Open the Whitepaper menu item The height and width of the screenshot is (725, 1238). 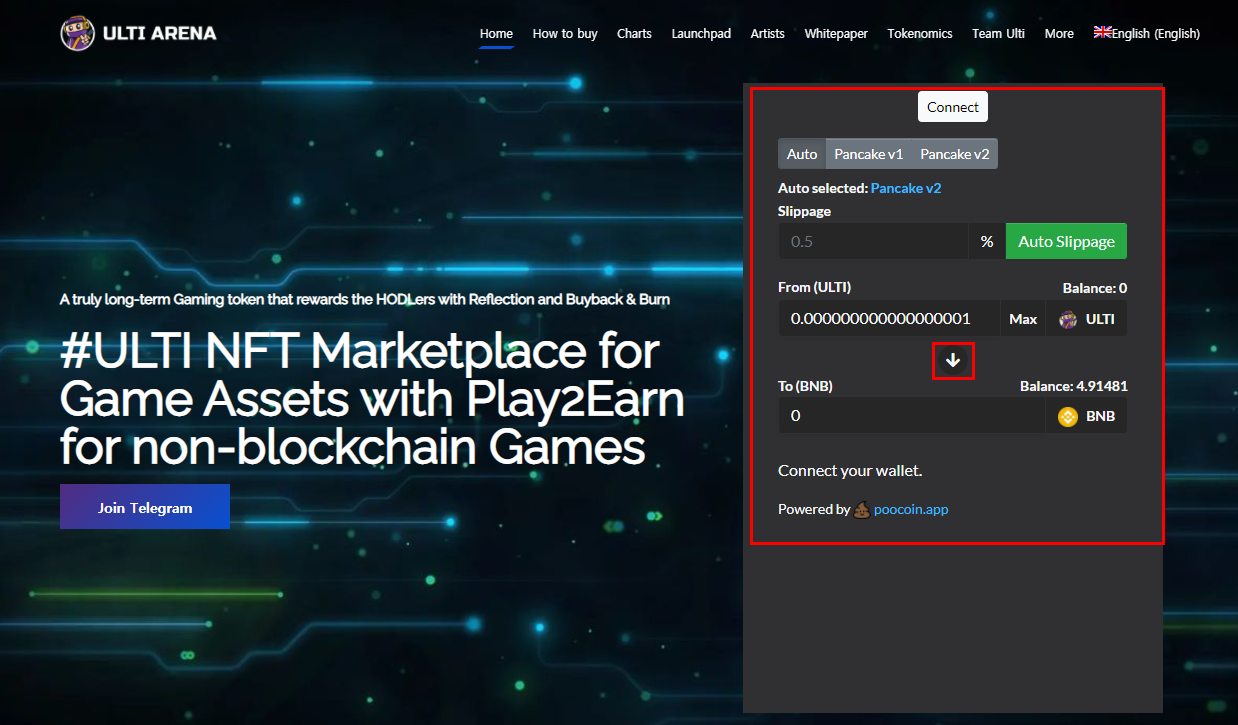[x=836, y=33]
